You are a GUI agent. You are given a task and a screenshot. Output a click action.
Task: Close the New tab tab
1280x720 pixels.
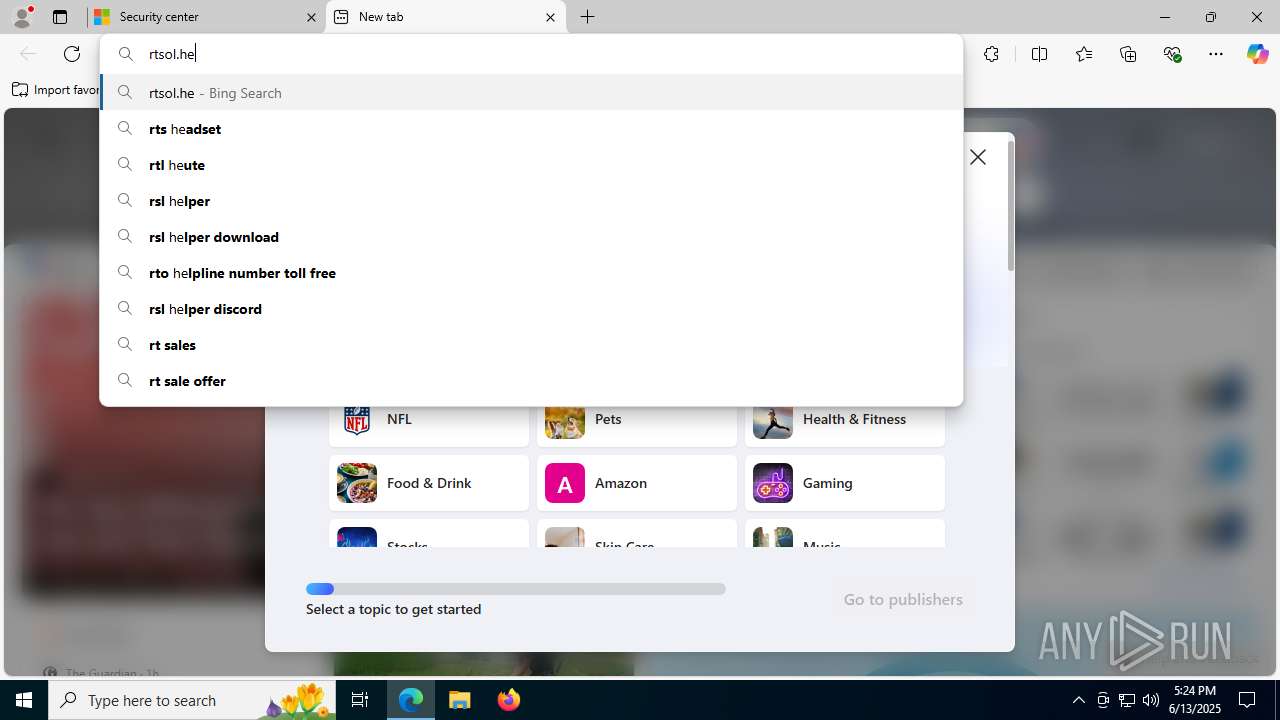pyautogui.click(x=550, y=17)
